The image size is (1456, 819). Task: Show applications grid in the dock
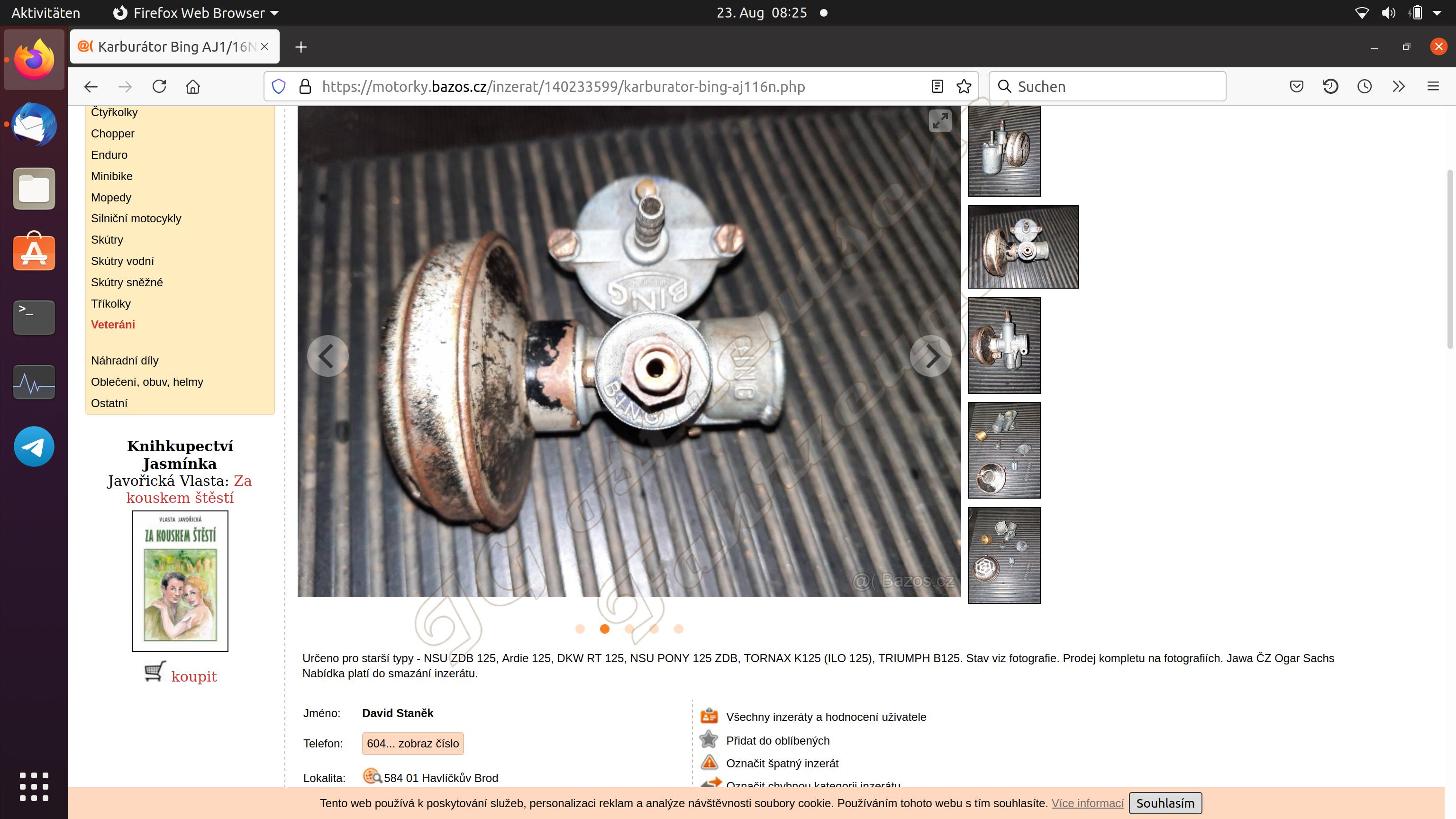tap(34, 786)
